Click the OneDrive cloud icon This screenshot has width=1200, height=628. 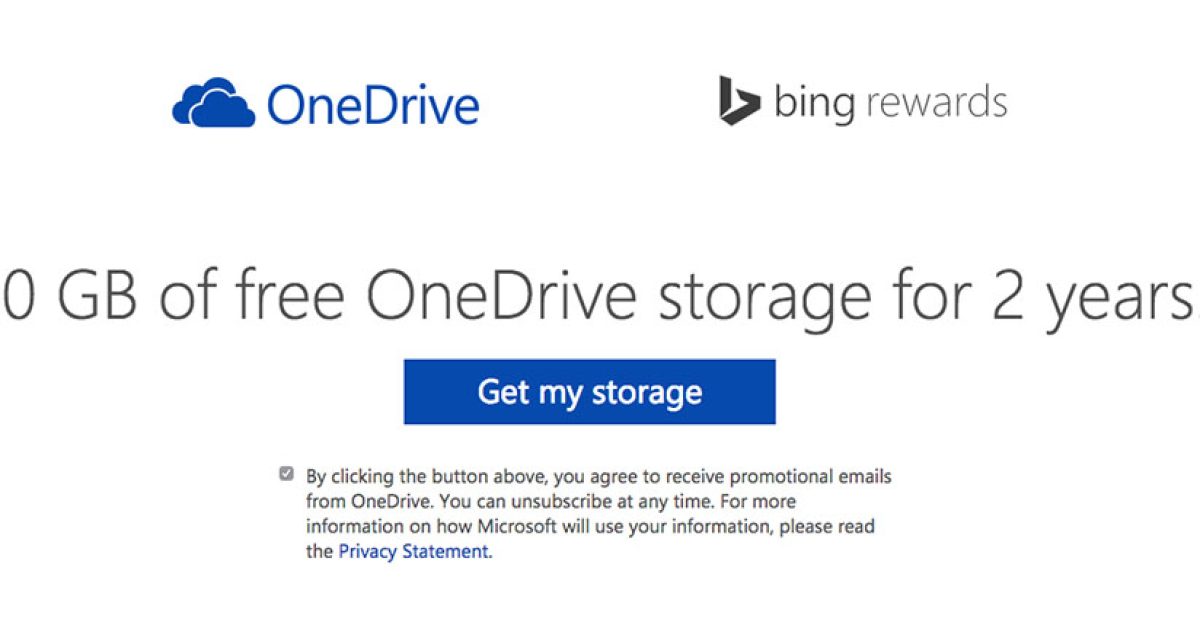(x=214, y=104)
